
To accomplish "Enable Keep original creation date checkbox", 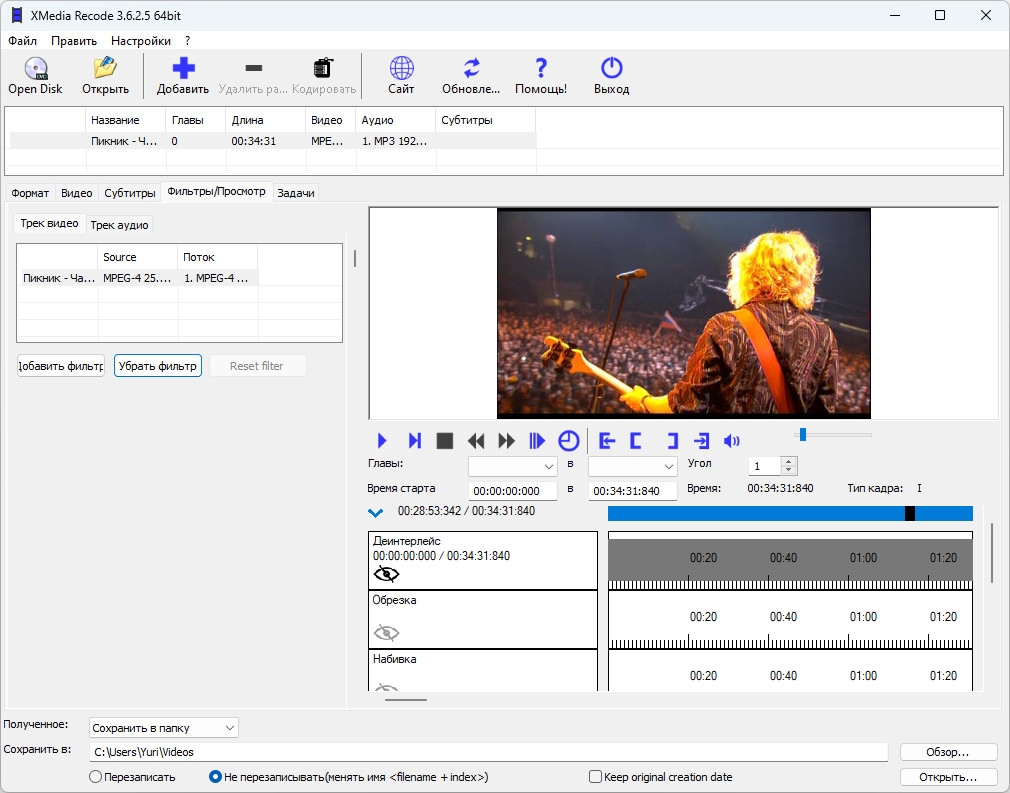I will click(596, 777).
